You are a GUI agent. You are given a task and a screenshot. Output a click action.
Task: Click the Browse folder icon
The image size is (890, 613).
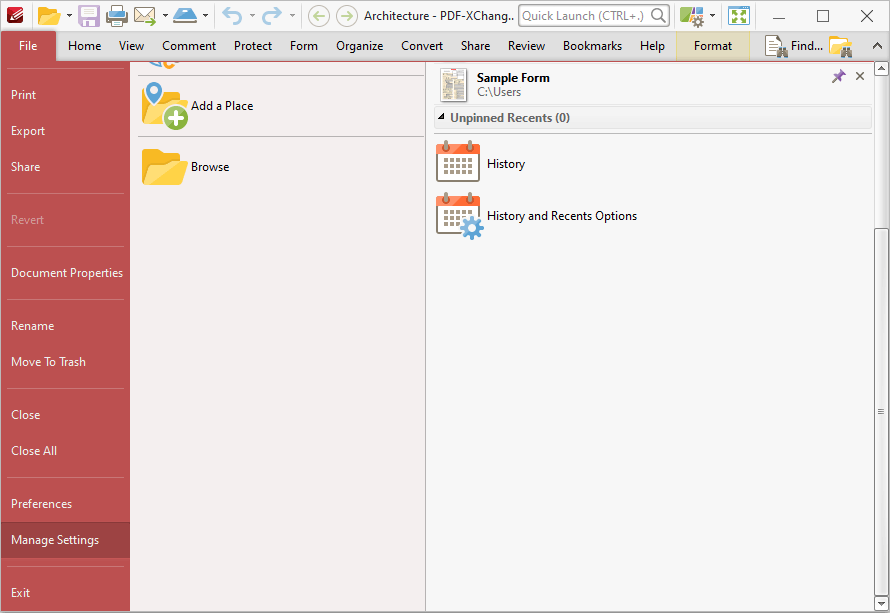click(x=165, y=167)
